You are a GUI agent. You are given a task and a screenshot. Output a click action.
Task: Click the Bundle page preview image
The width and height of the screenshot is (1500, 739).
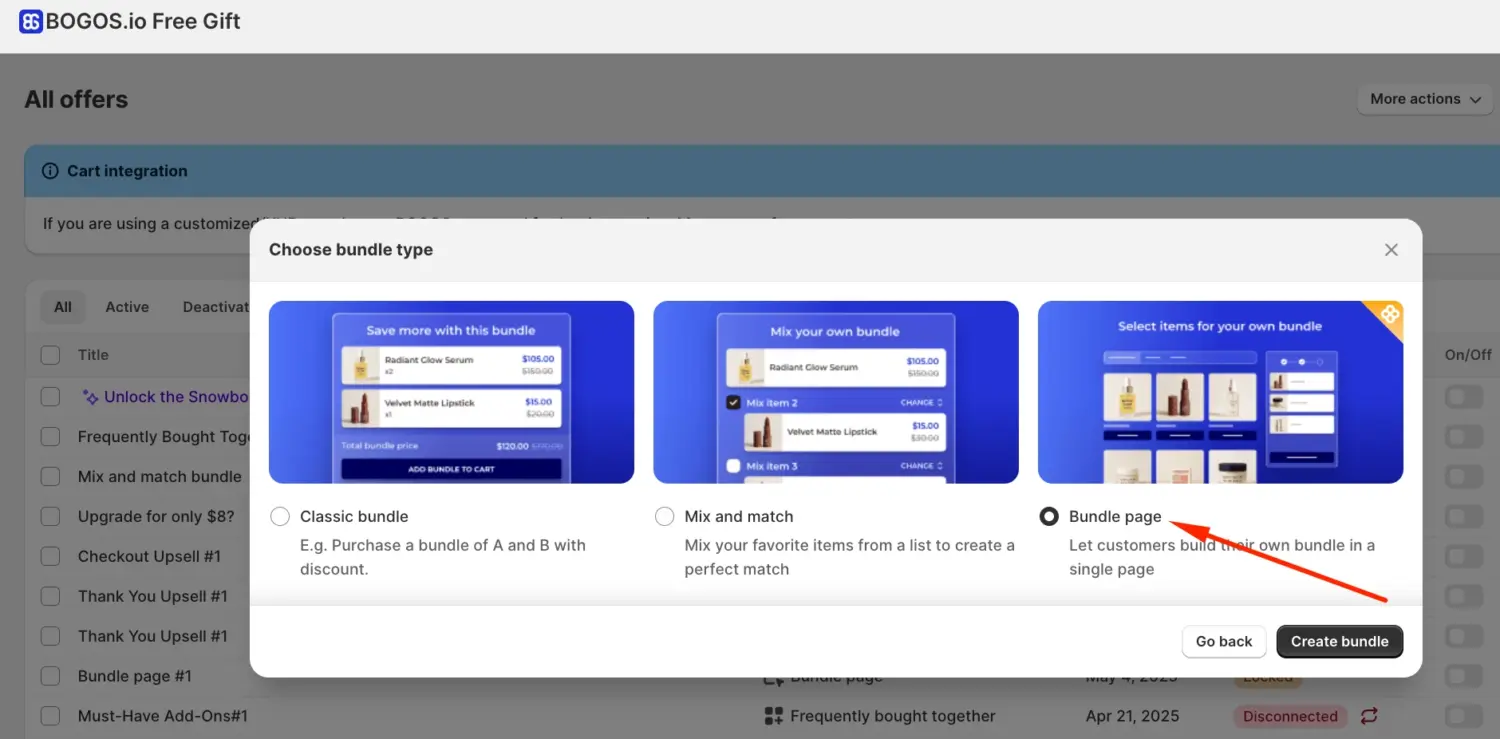(x=1220, y=392)
